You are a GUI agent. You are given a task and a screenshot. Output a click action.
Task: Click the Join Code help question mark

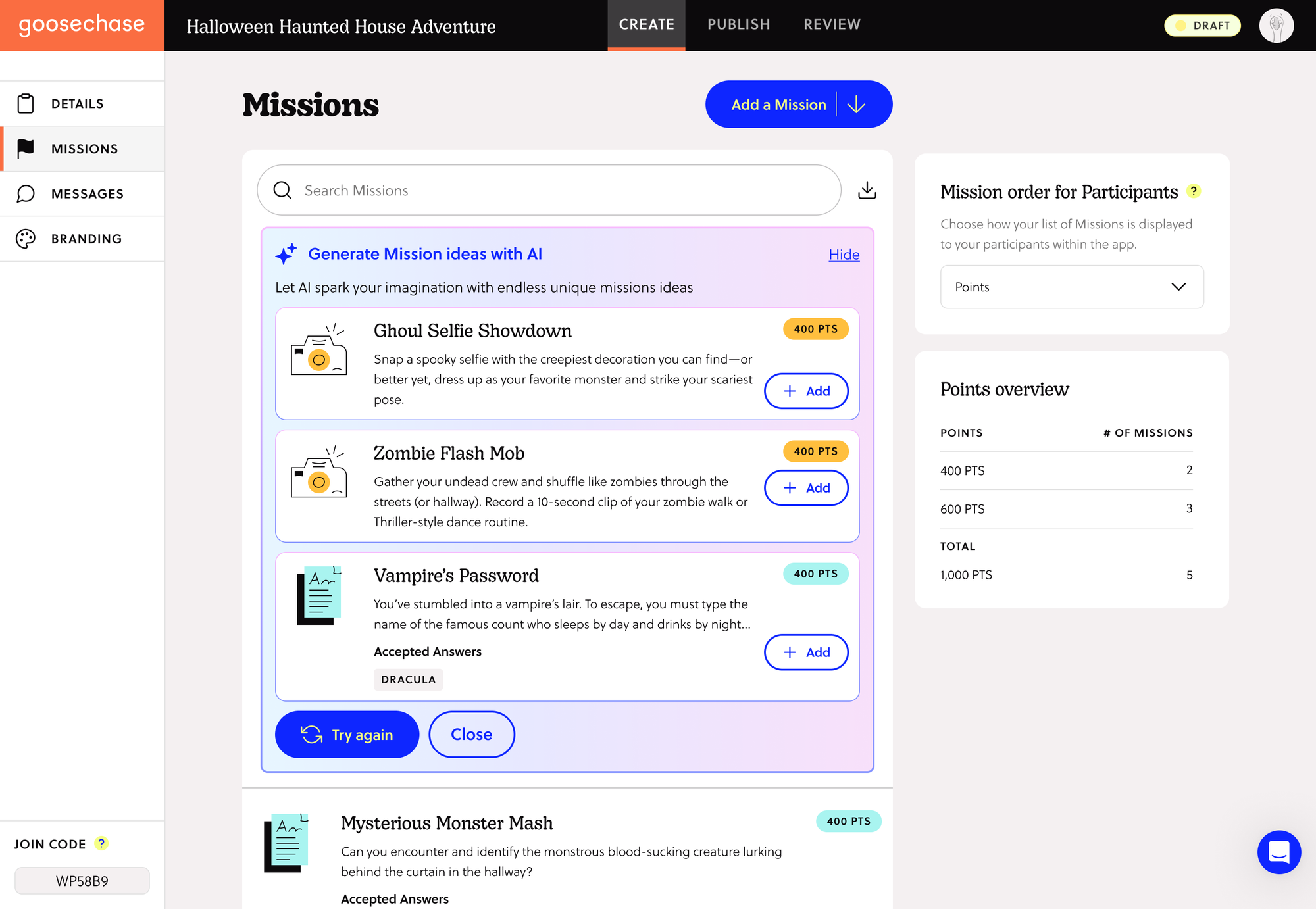[x=101, y=843]
